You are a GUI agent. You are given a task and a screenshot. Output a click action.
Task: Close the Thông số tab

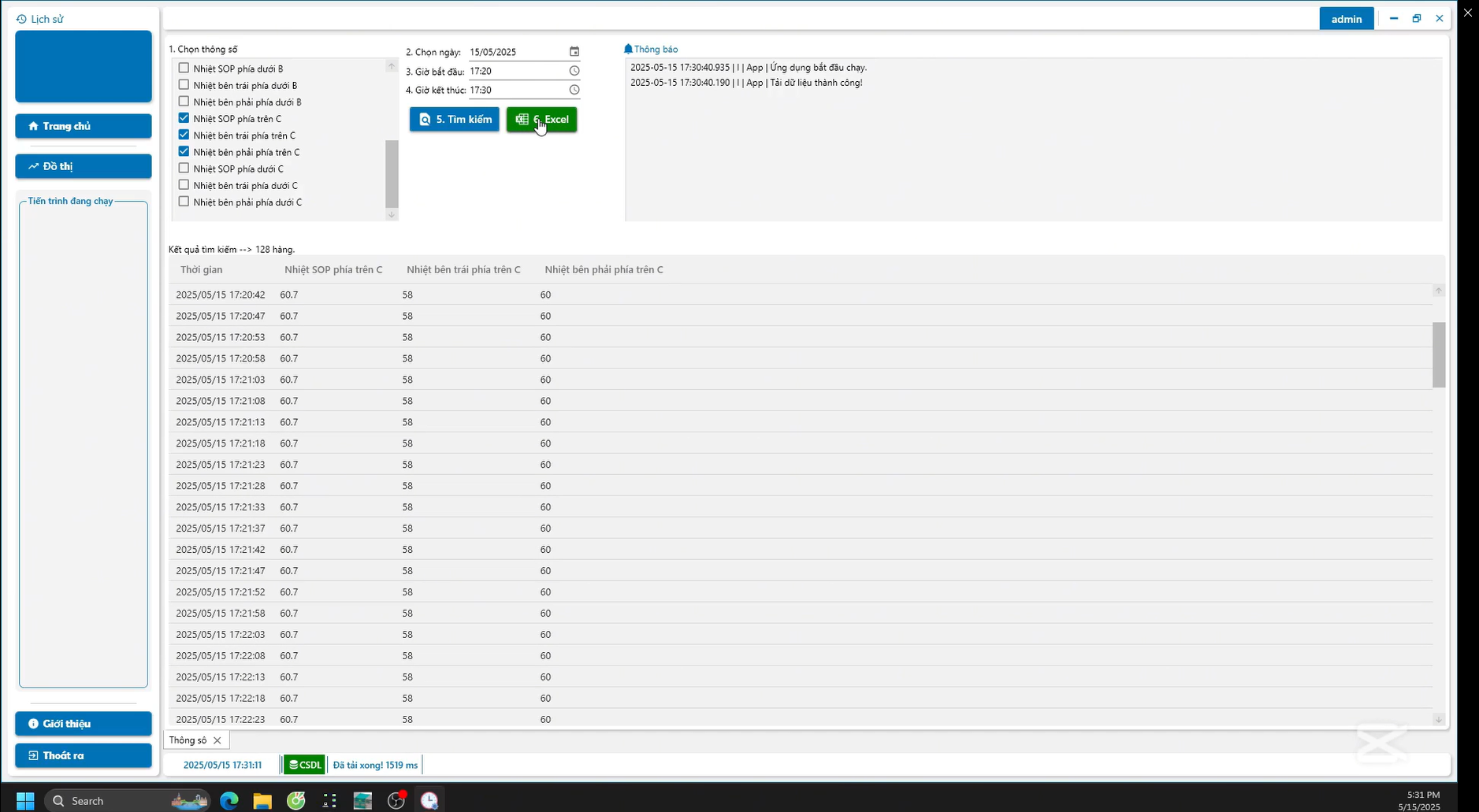217,740
